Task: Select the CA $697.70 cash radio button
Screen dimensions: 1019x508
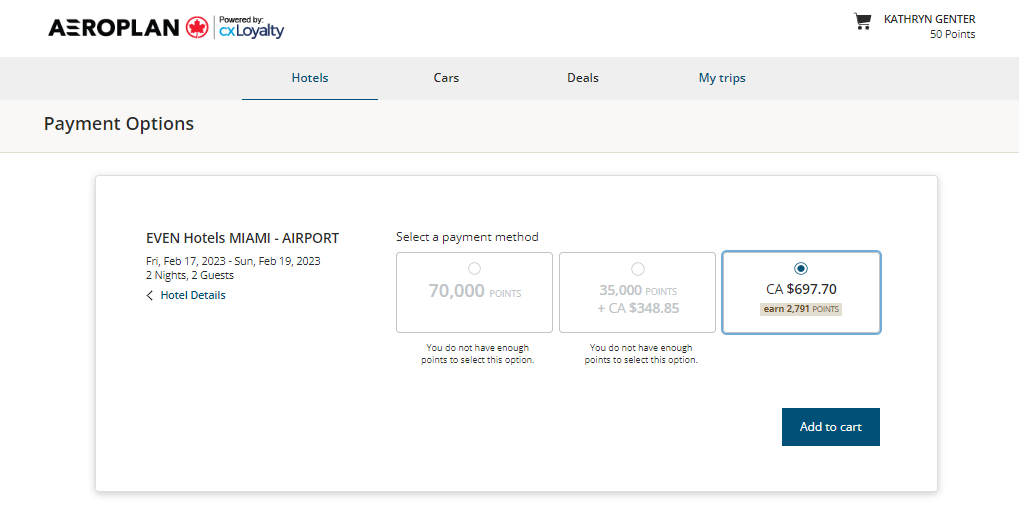Action: 801,268
